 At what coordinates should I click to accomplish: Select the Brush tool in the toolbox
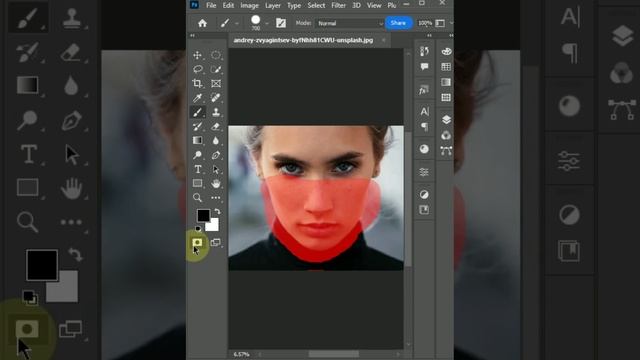click(x=198, y=112)
